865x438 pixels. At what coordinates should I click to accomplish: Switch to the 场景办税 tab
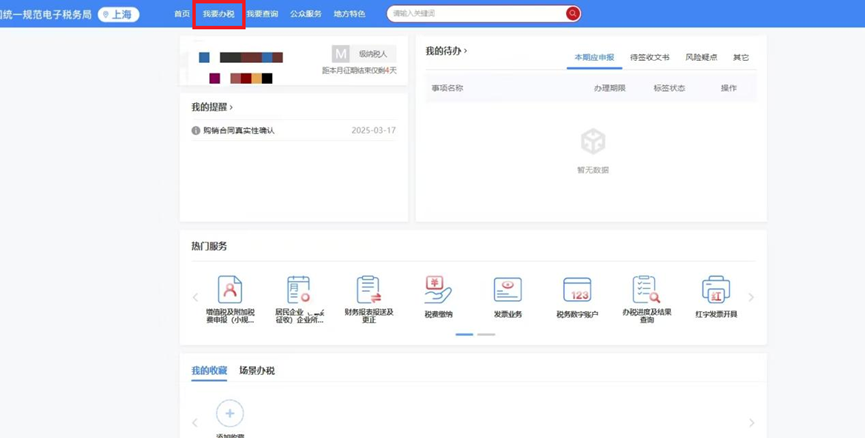click(x=257, y=371)
